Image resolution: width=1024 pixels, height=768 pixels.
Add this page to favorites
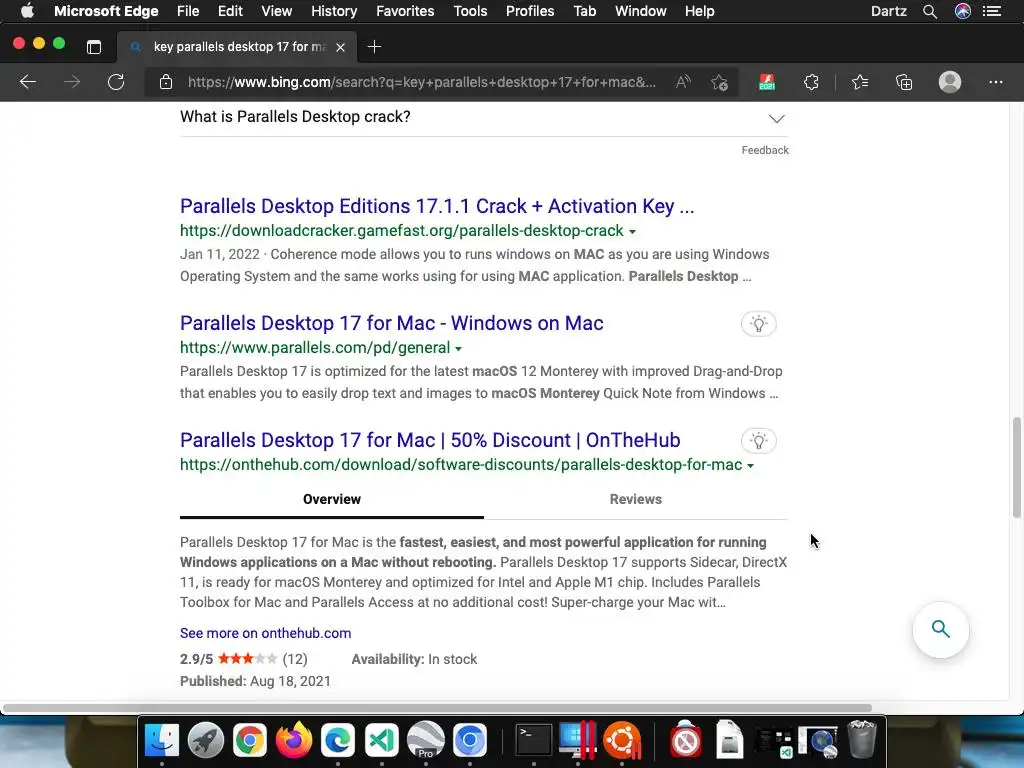pos(720,82)
